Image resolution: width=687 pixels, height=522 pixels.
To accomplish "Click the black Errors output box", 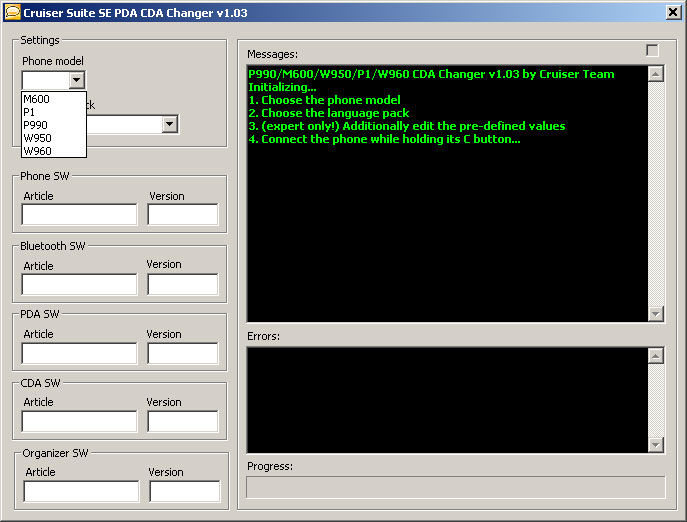I will point(447,400).
